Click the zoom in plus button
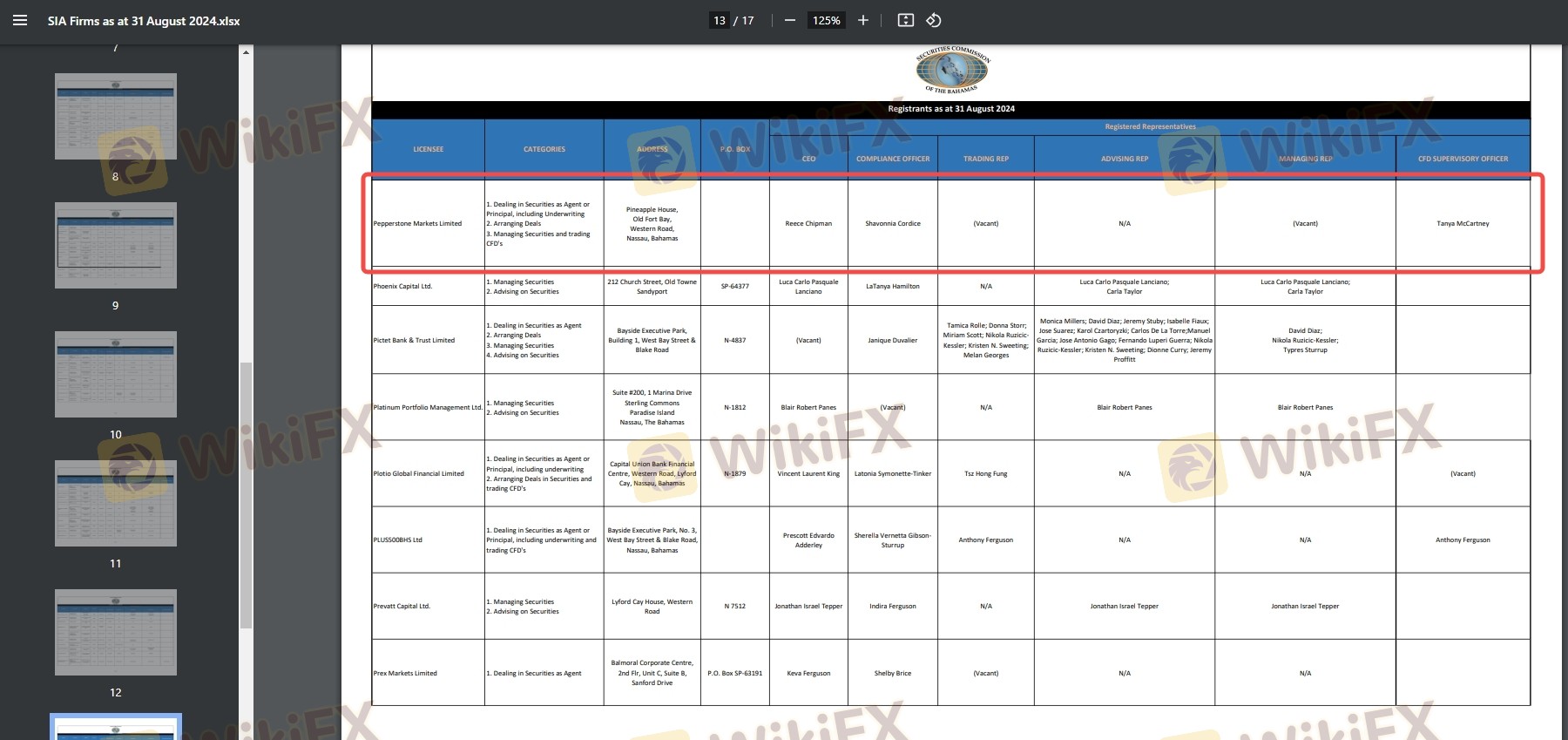The height and width of the screenshot is (740, 1568). tap(862, 20)
